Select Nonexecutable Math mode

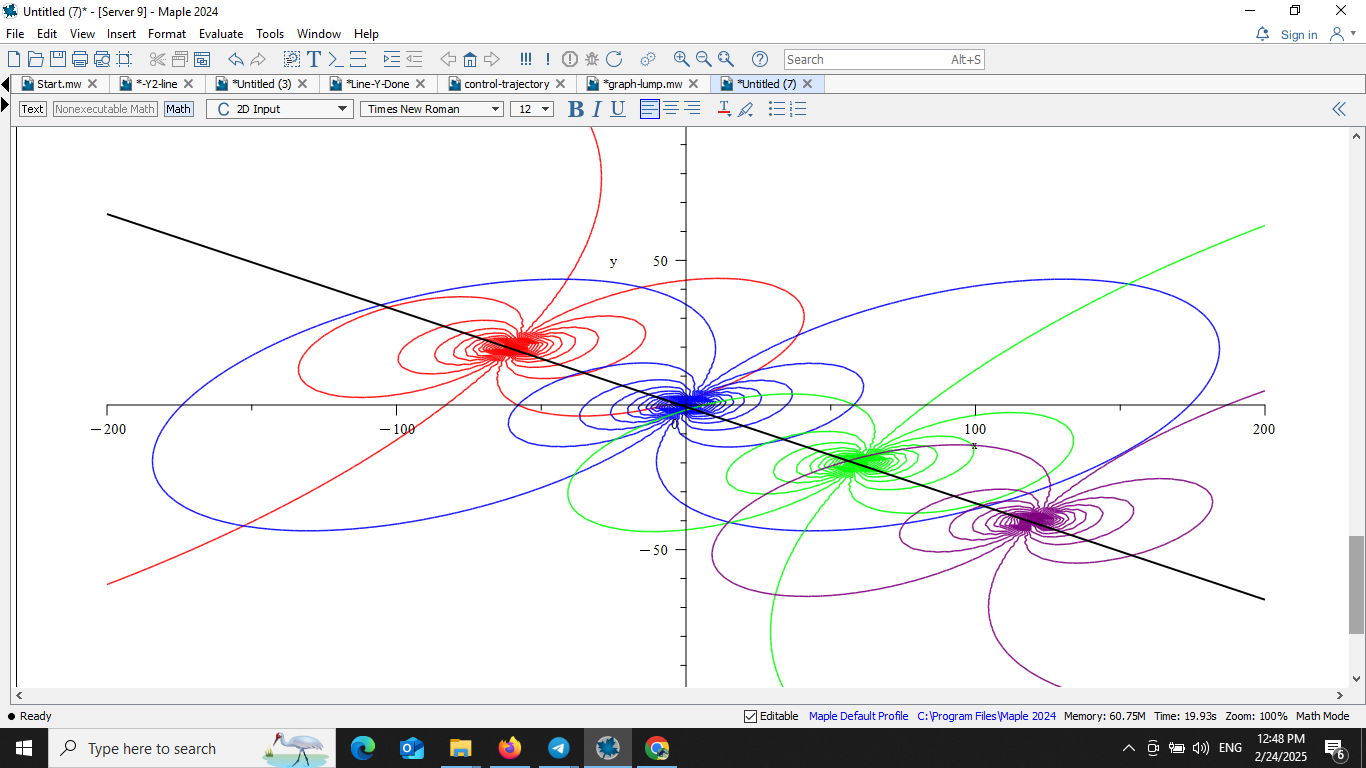point(105,109)
